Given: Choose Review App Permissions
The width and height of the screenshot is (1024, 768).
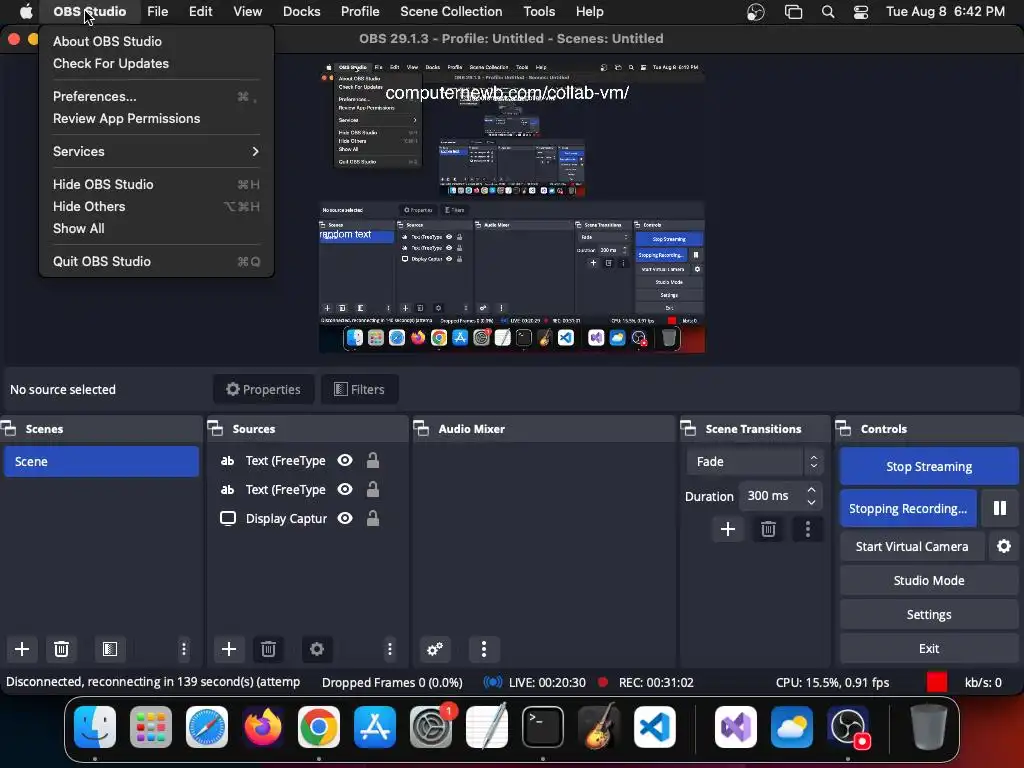Looking at the screenshot, I should pyautogui.click(x=156, y=119).
